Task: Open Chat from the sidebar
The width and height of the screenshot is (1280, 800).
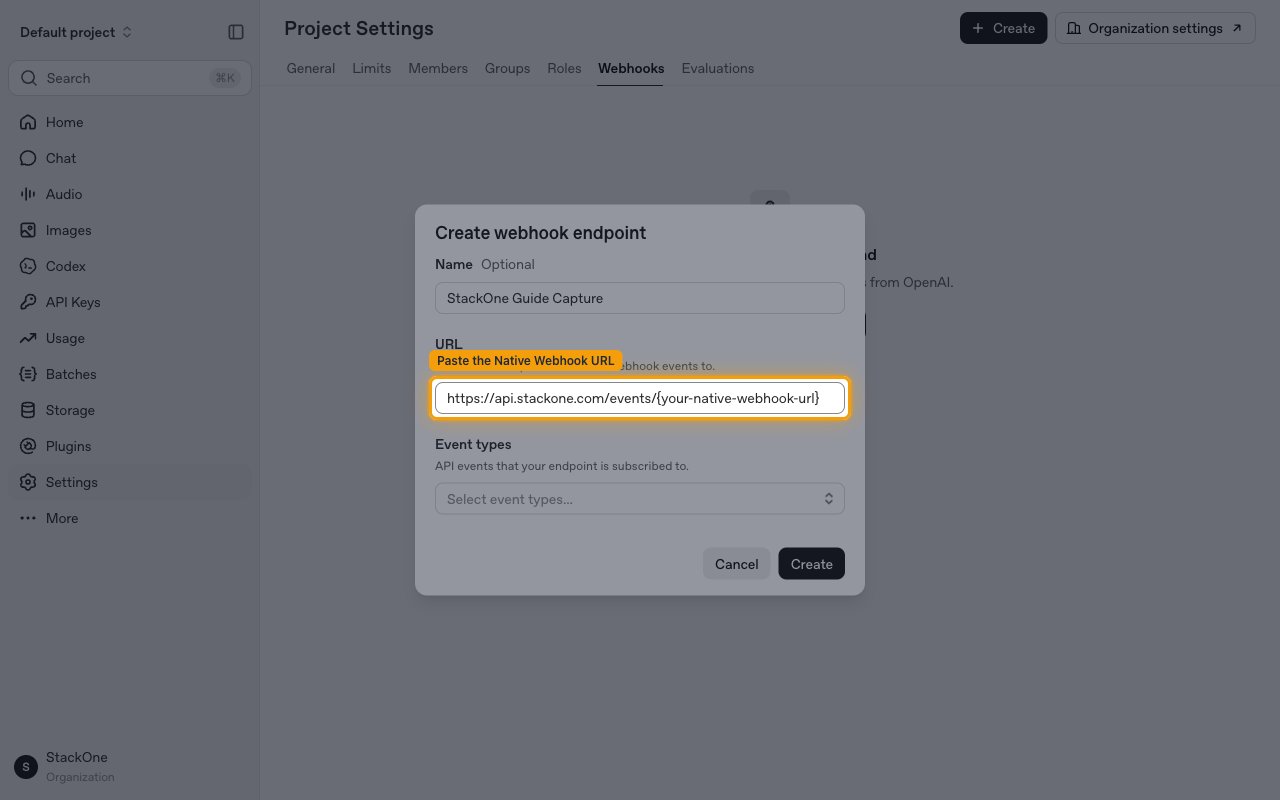Action: coord(130,158)
